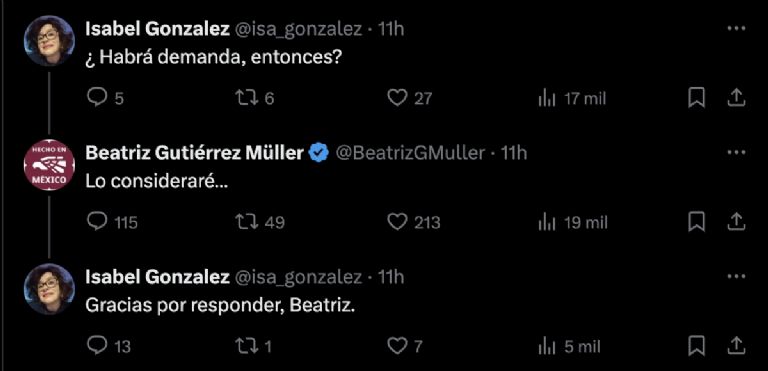Open Isabel Gonzalez avatar on the last tweet
The image size is (768, 371).
click(49, 289)
